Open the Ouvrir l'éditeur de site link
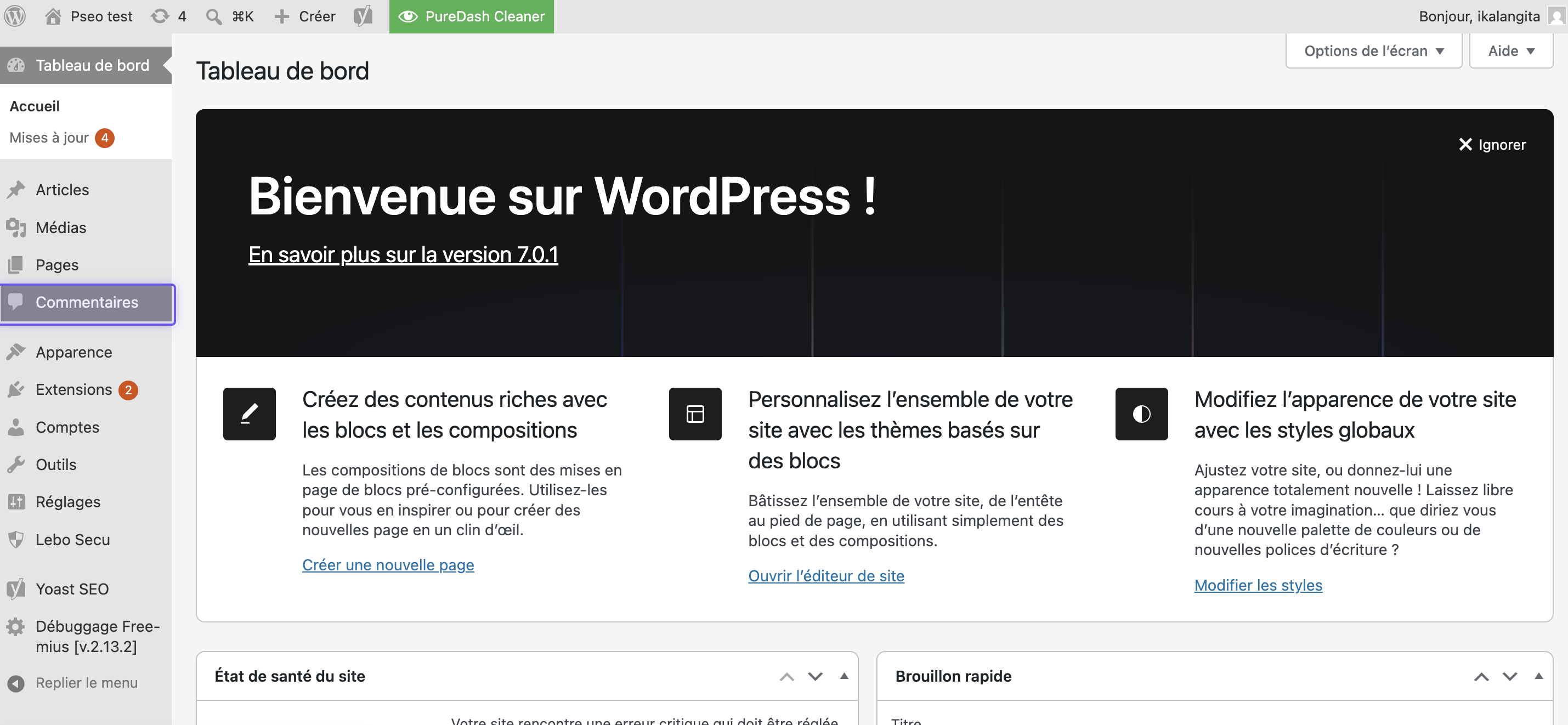Image resolution: width=1568 pixels, height=725 pixels. (826, 576)
